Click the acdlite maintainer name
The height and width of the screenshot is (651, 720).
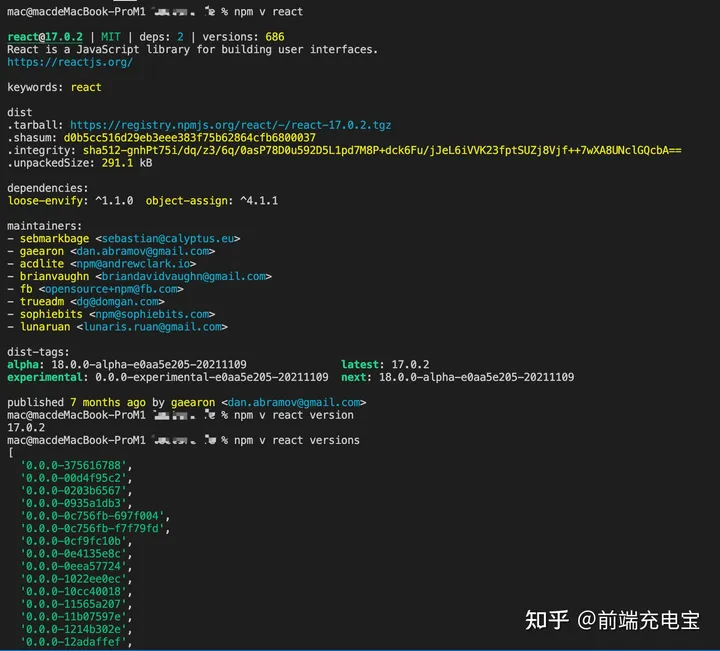coord(42,264)
